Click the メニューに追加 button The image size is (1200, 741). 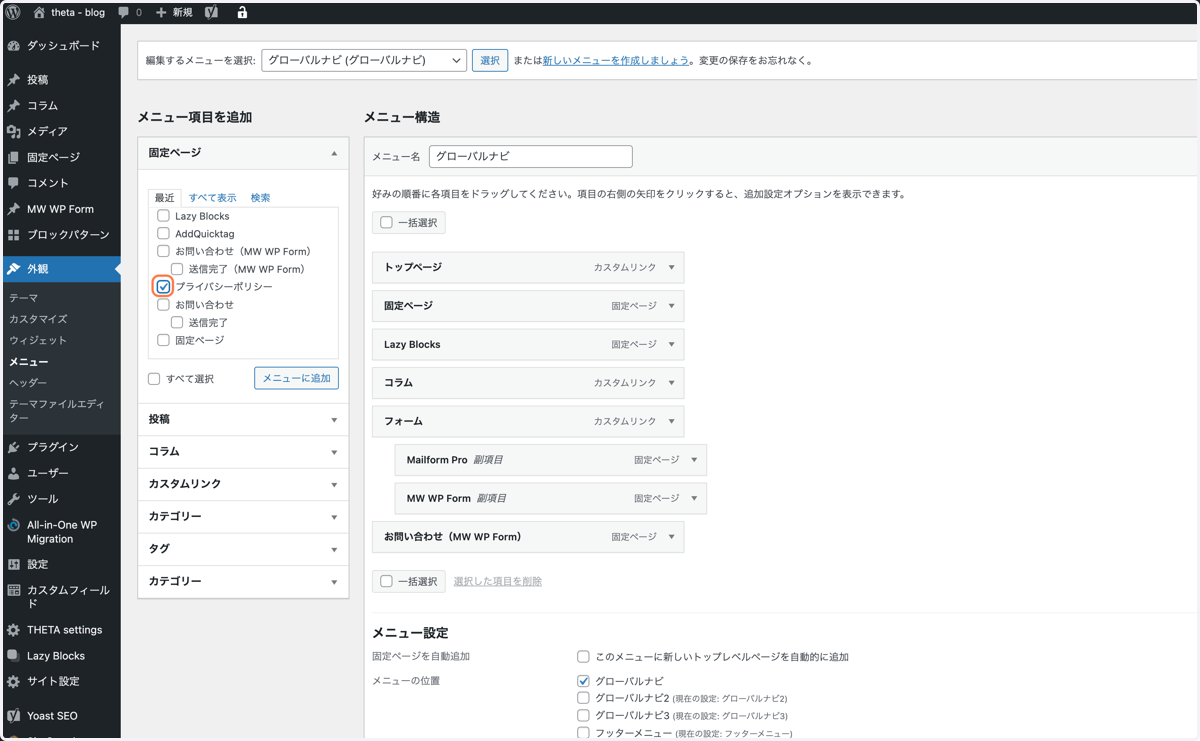[296, 378]
